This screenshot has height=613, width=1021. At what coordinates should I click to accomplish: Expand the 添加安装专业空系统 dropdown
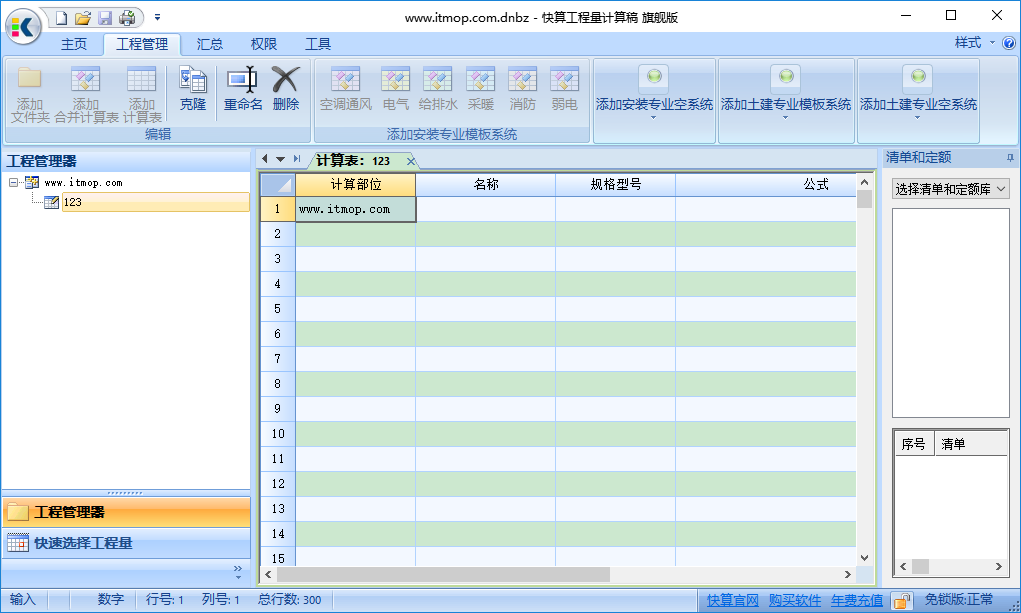click(x=654, y=117)
